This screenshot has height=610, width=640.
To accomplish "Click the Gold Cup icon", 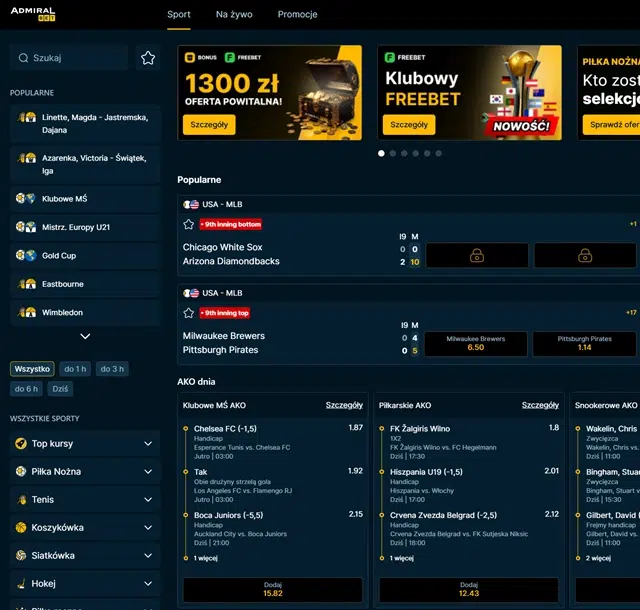I will pos(26,256).
